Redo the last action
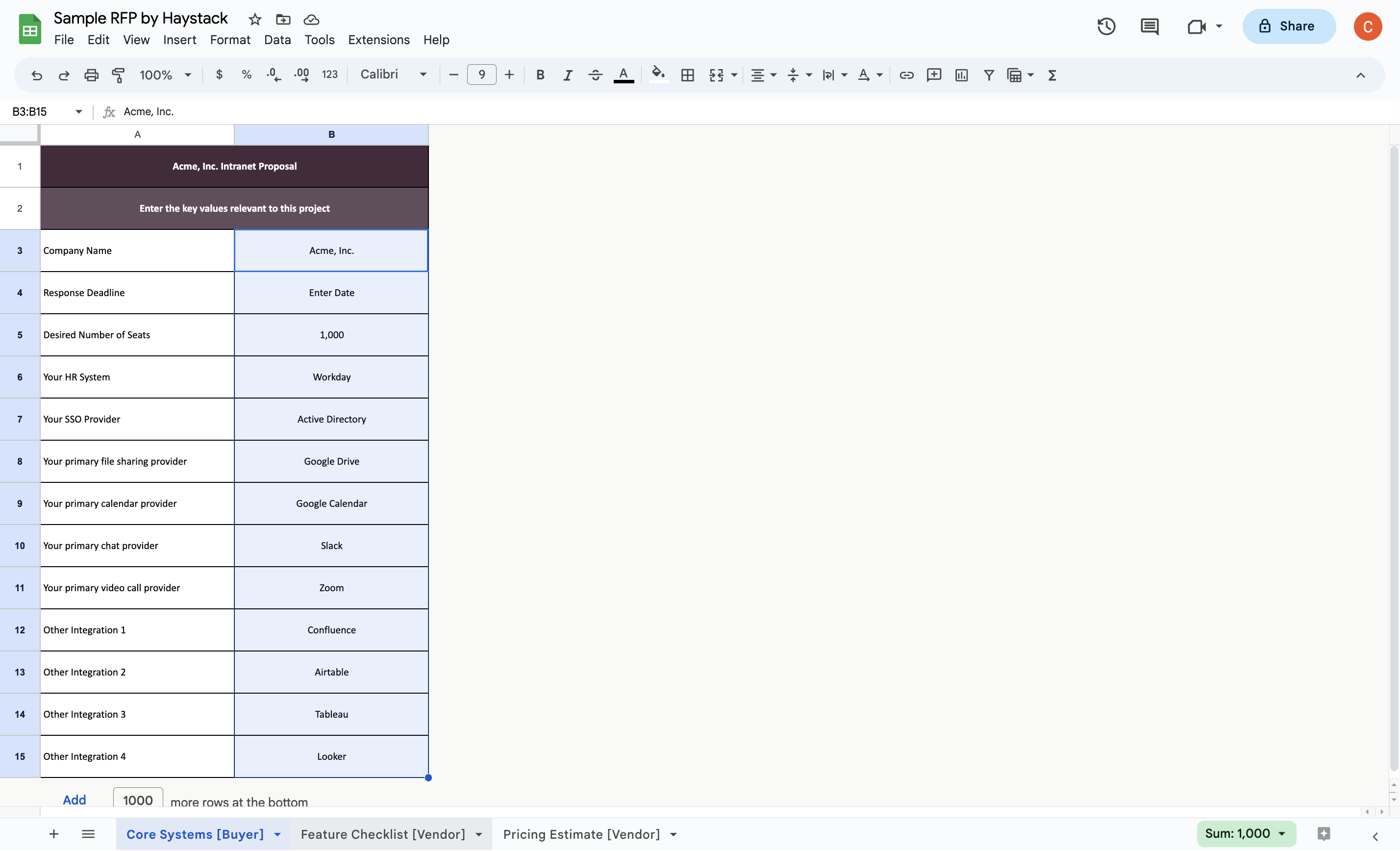Viewport: 1400px width, 851px height. [x=64, y=75]
